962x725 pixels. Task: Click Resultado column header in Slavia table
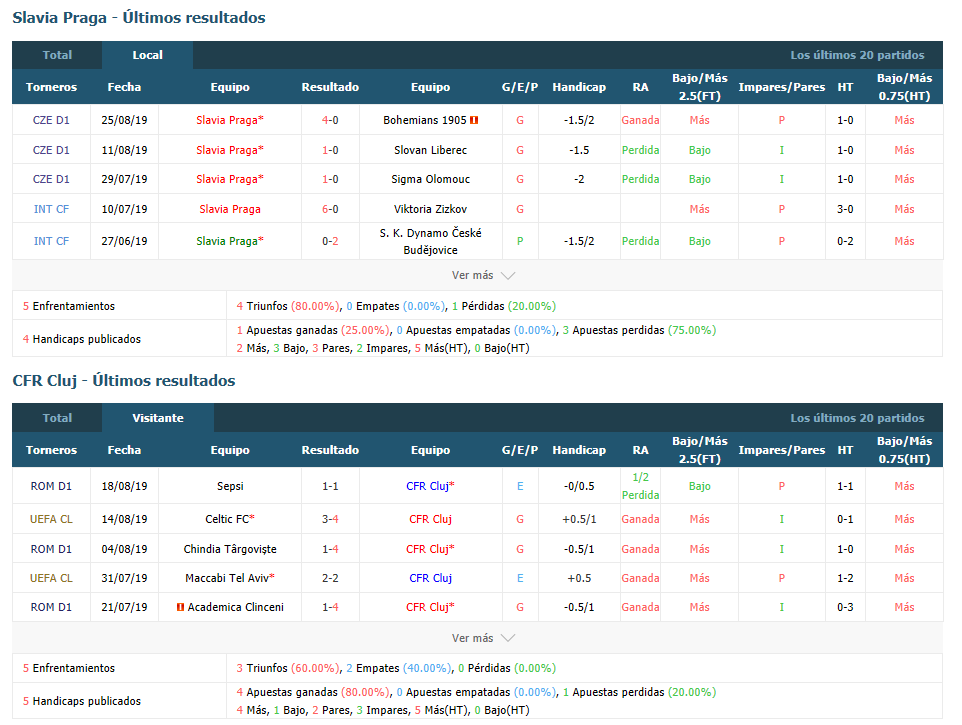pos(330,87)
